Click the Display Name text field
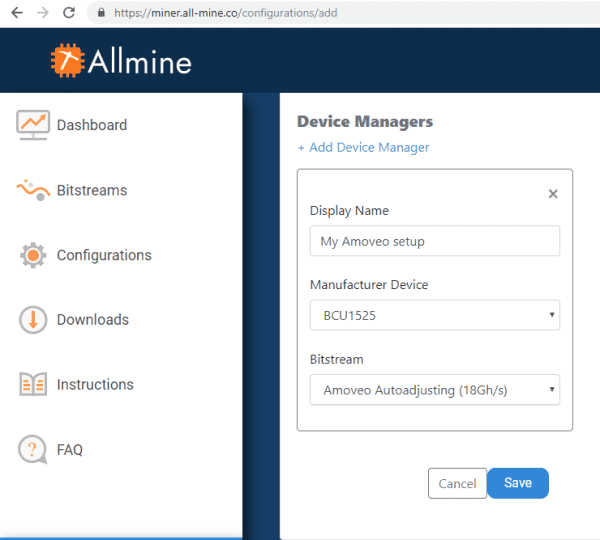 pyautogui.click(x=434, y=241)
